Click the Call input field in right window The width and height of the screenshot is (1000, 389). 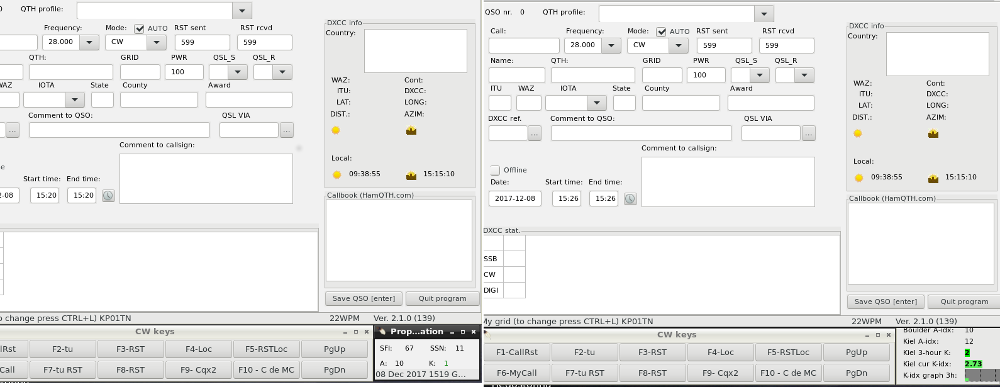coord(524,46)
